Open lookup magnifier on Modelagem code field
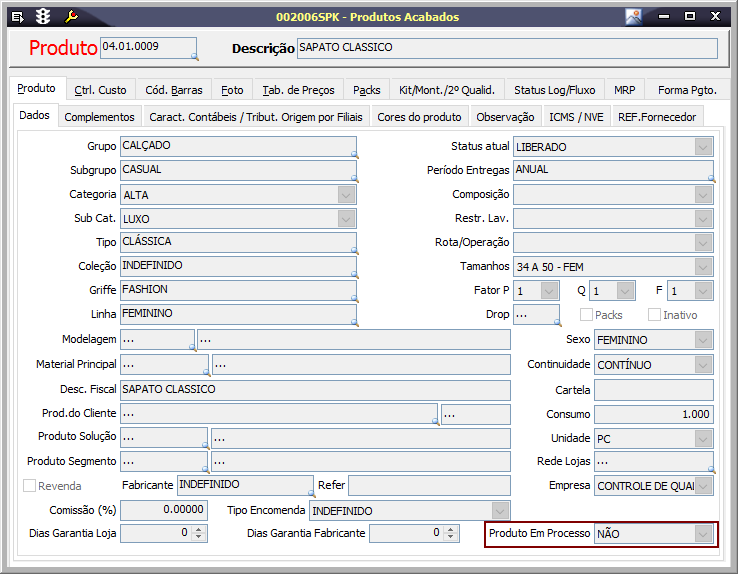 point(193,347)
